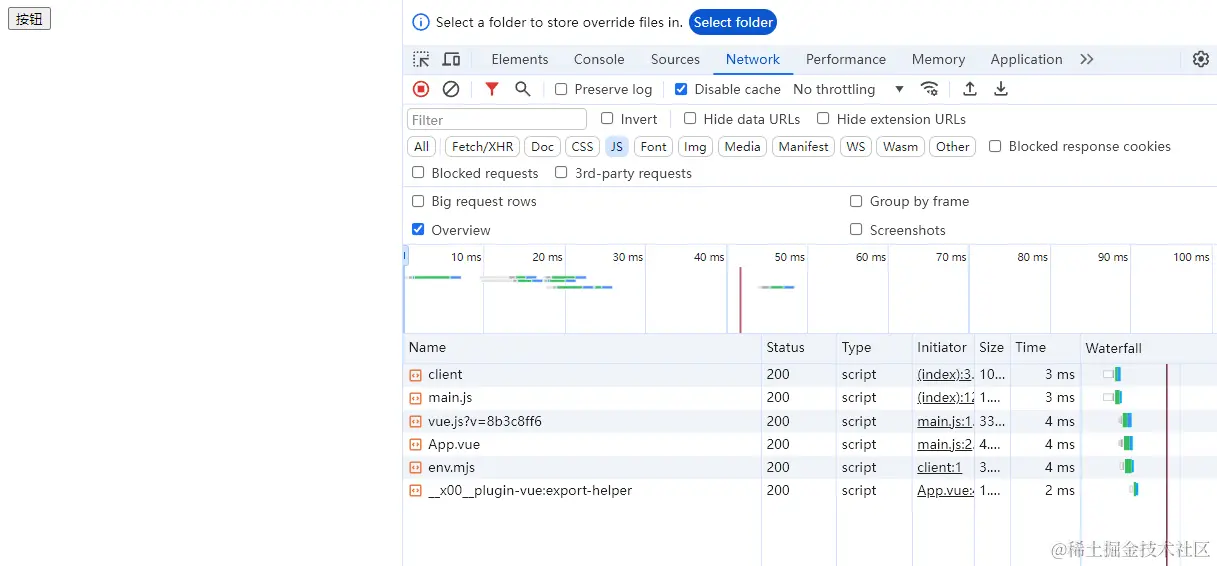The image size is (1217, 566).
Task: Click script icon of export-helper row
Action: [x=415, y=490]
